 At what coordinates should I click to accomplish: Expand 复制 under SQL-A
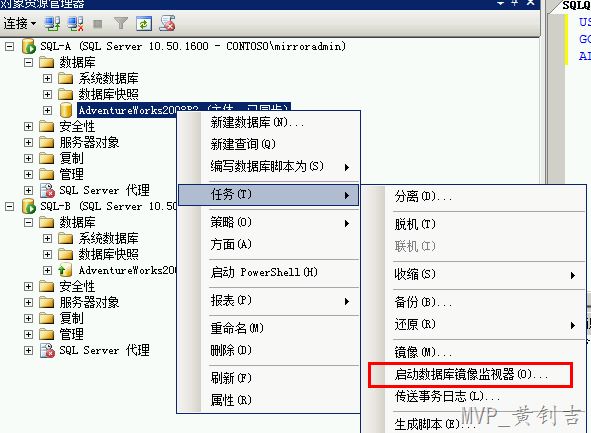(x=28, y=159)
